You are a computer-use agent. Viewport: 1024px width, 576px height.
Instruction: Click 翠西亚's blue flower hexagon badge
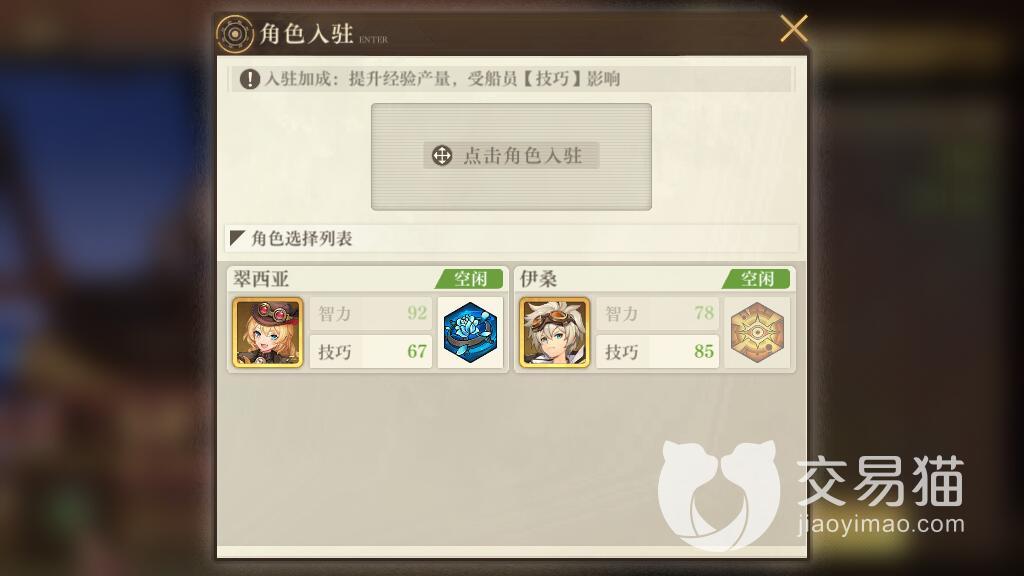pos(470,332)
